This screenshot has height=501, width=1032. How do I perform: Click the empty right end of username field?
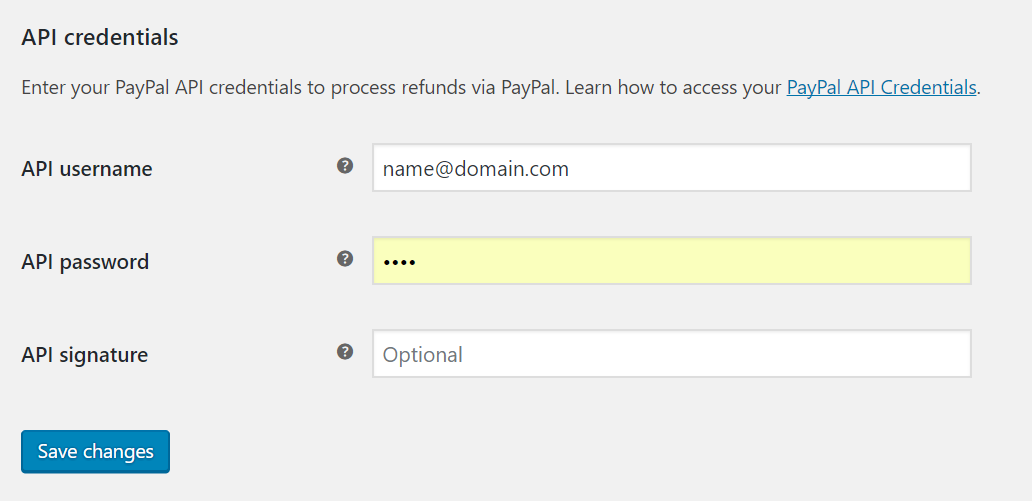(x=856, y=168)
